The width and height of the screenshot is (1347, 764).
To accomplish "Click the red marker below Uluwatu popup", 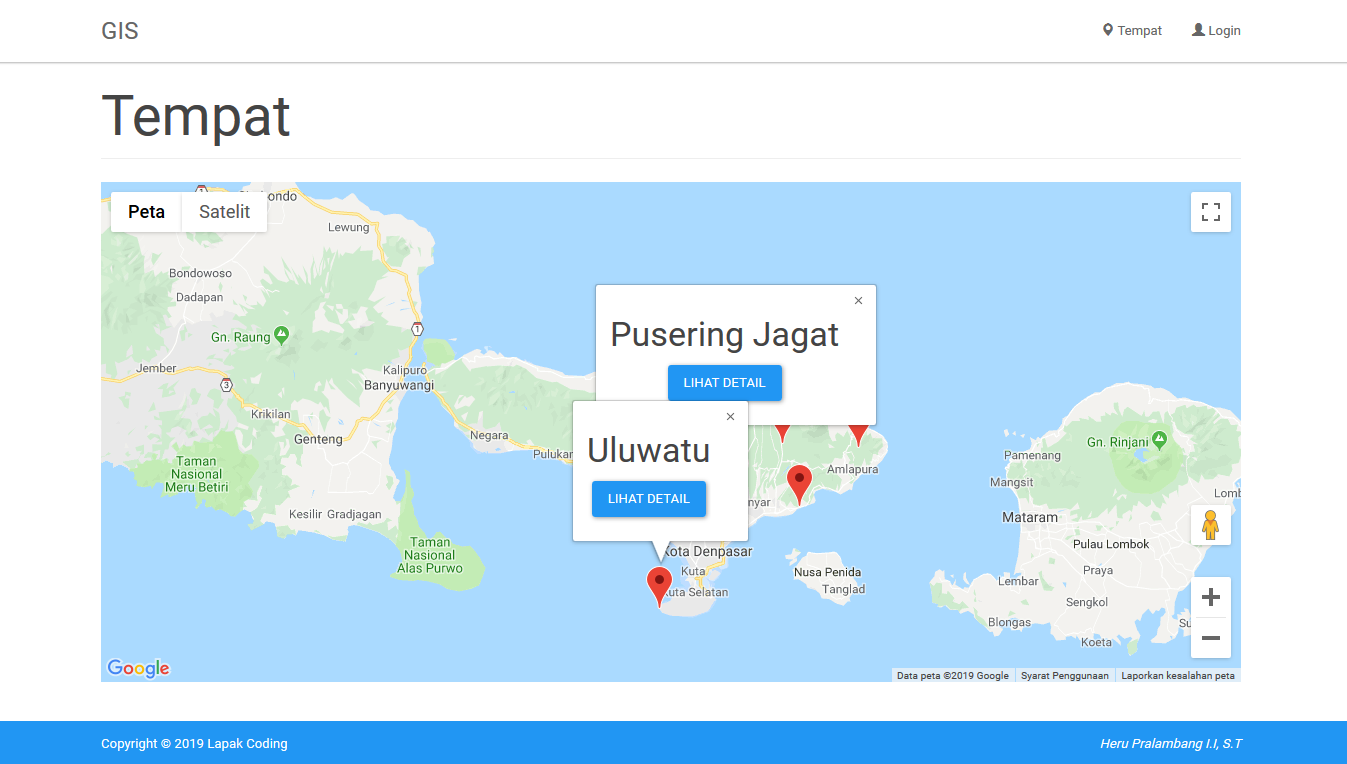I will (659, 584).
